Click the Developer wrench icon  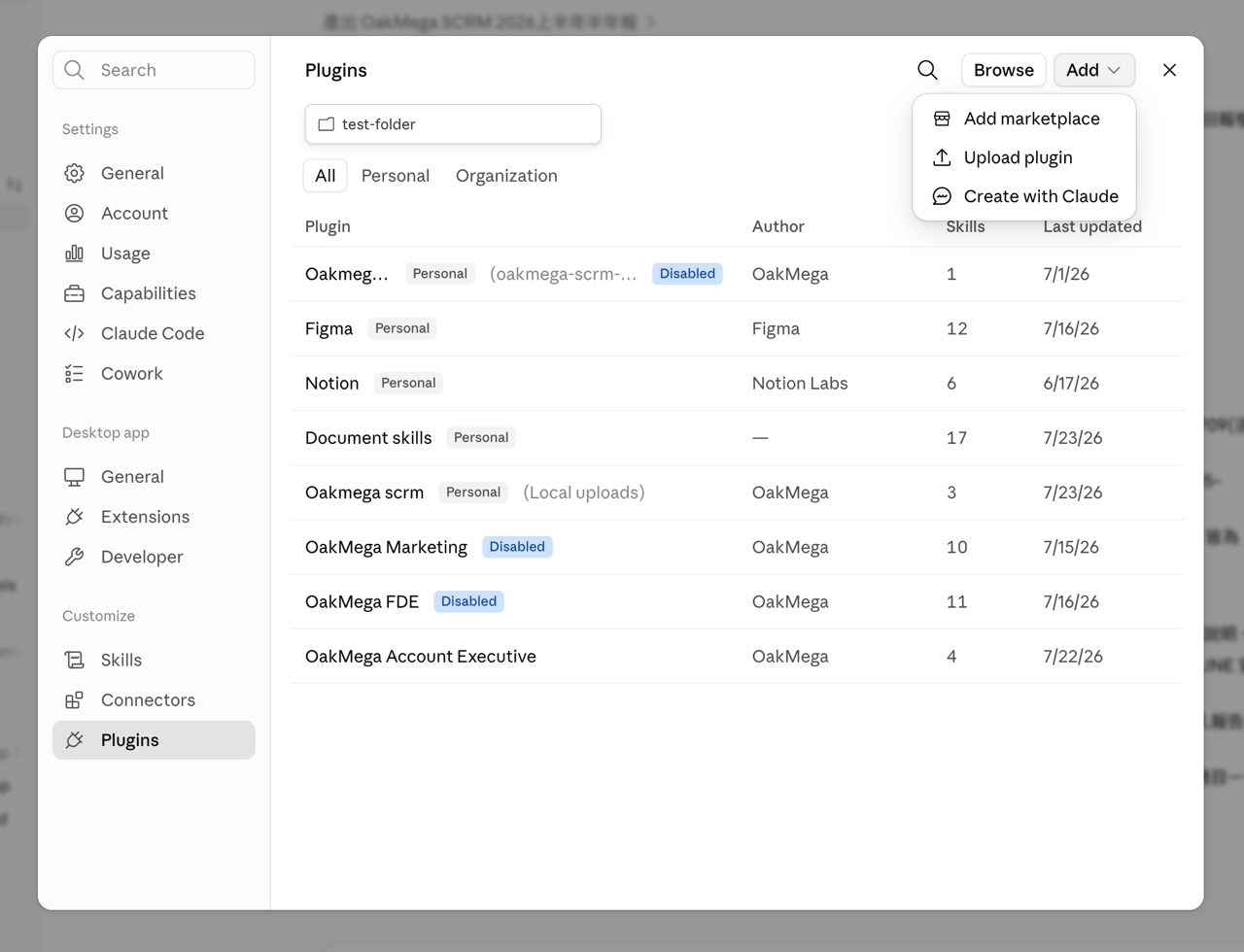tap(74, 557)
